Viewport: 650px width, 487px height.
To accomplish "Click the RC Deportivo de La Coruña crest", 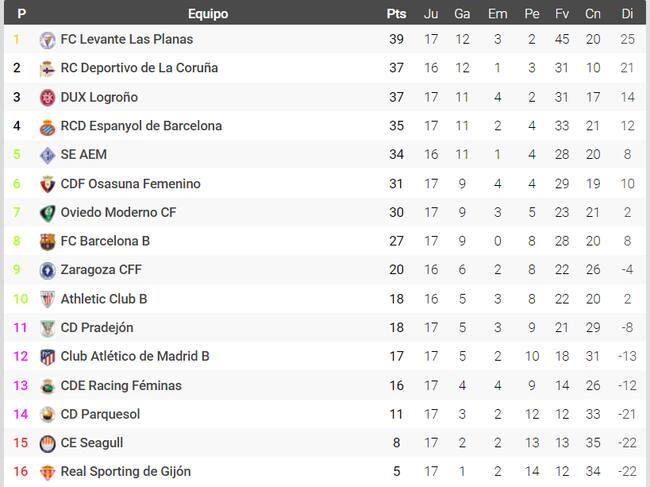I will [x=47, y=69].
